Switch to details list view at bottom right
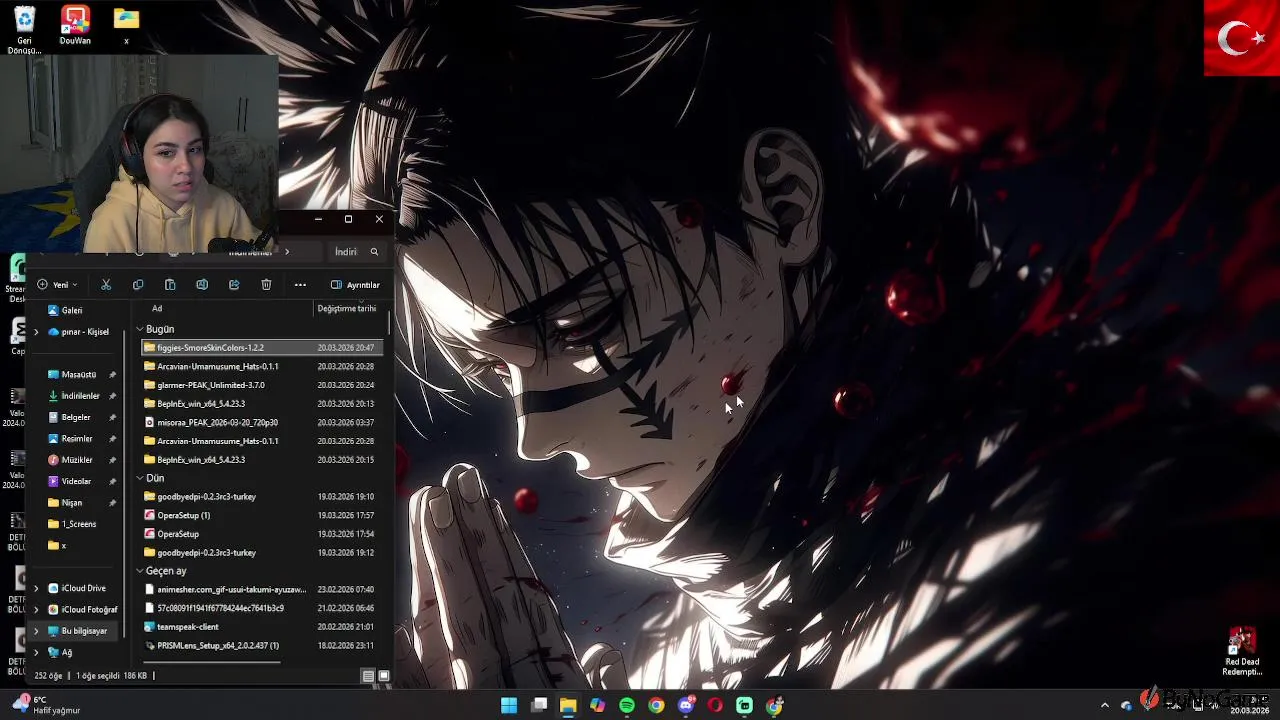1280x720 pixels. point(368,676)
